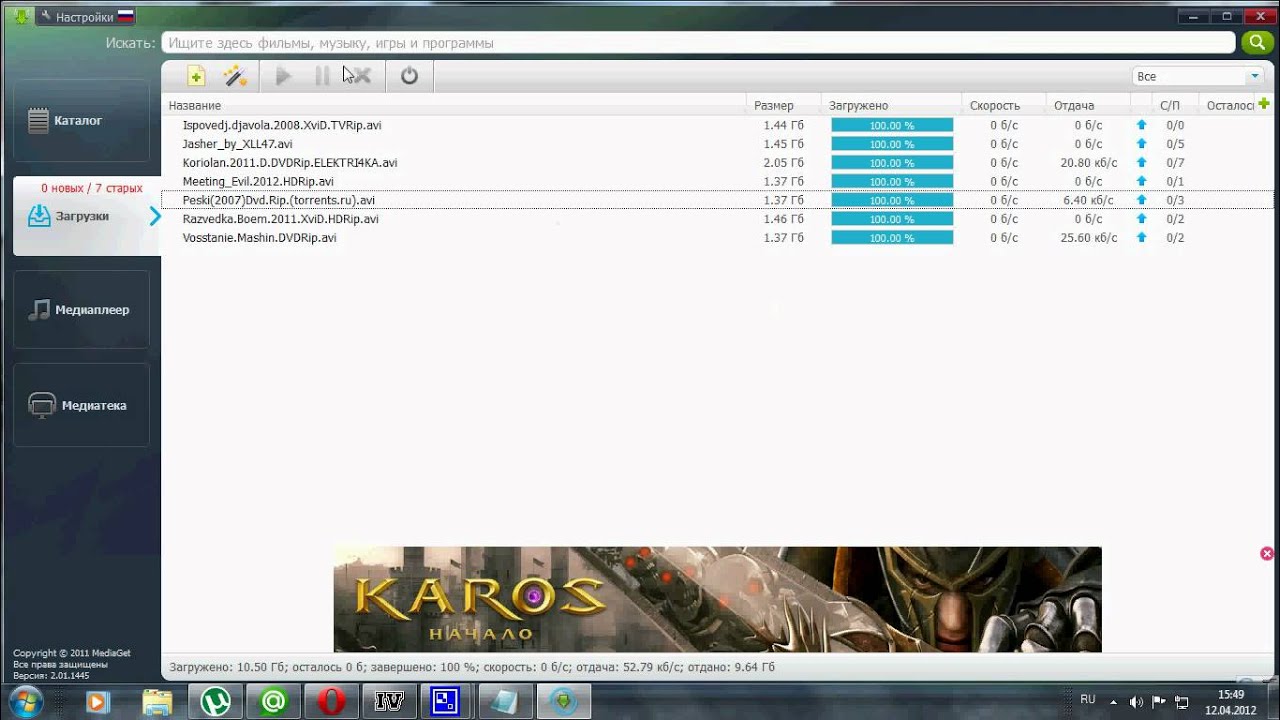Select Vosstanie.Mashin.DVDRip.avi

tap(260, 238)
